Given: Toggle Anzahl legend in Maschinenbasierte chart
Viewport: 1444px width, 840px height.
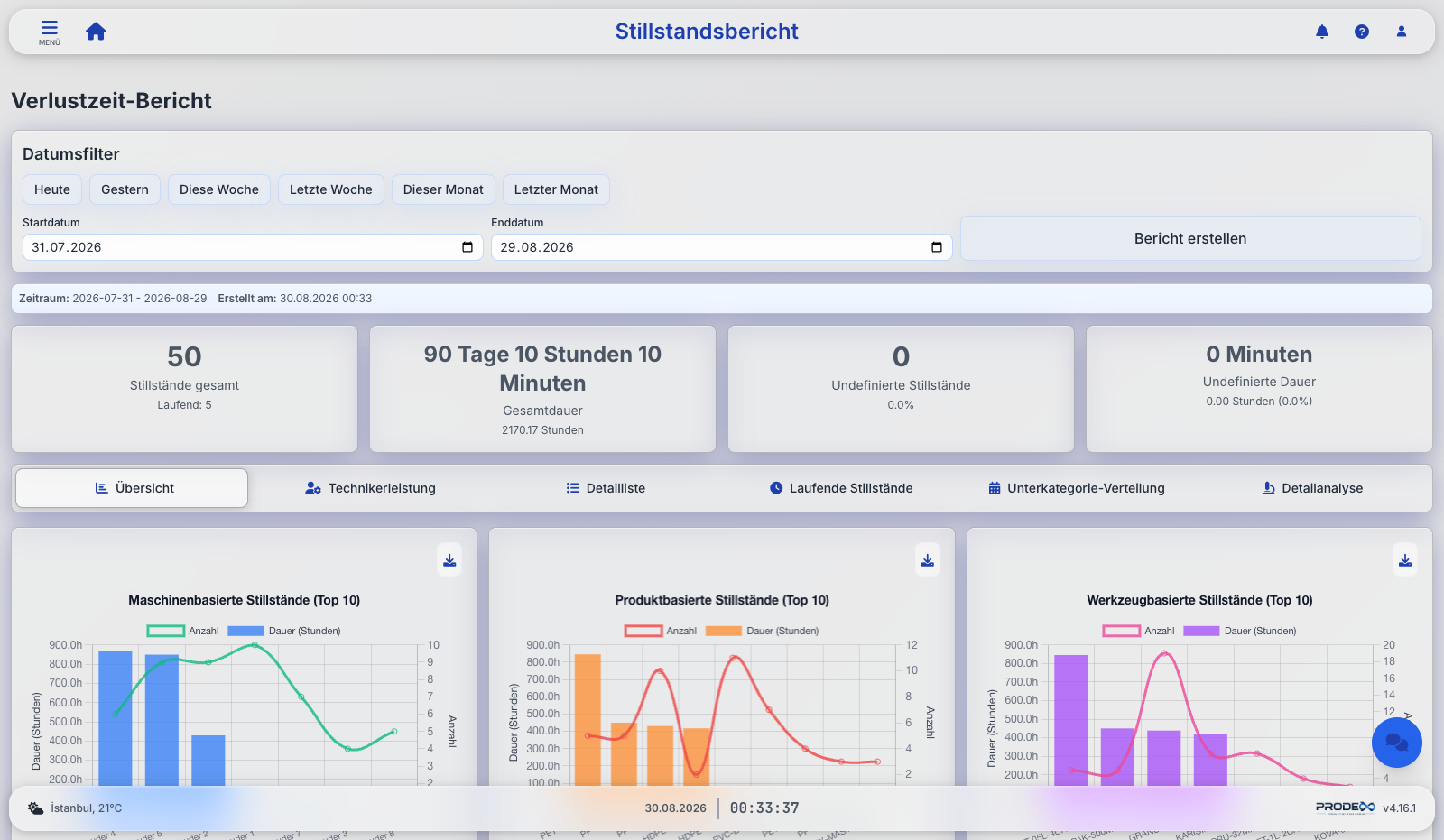Looking at the screenshot, I should [183, 631].
